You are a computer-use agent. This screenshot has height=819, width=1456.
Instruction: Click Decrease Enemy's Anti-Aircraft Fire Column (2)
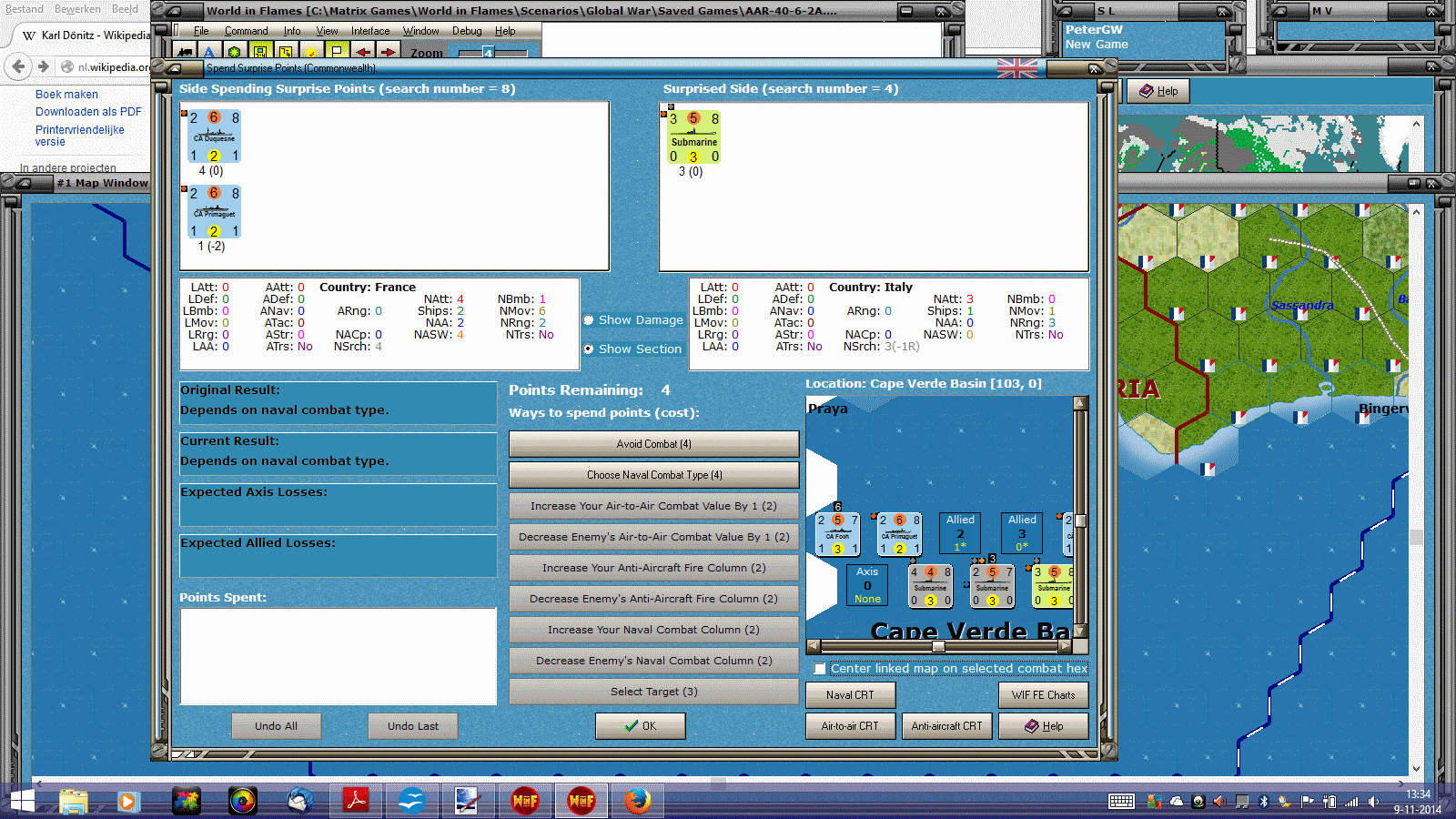coord(653,599)
